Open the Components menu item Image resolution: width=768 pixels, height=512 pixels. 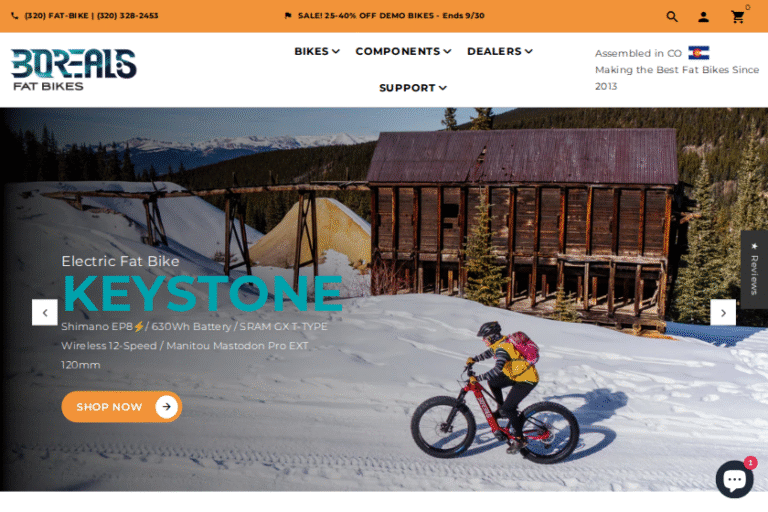click(404, 51)
